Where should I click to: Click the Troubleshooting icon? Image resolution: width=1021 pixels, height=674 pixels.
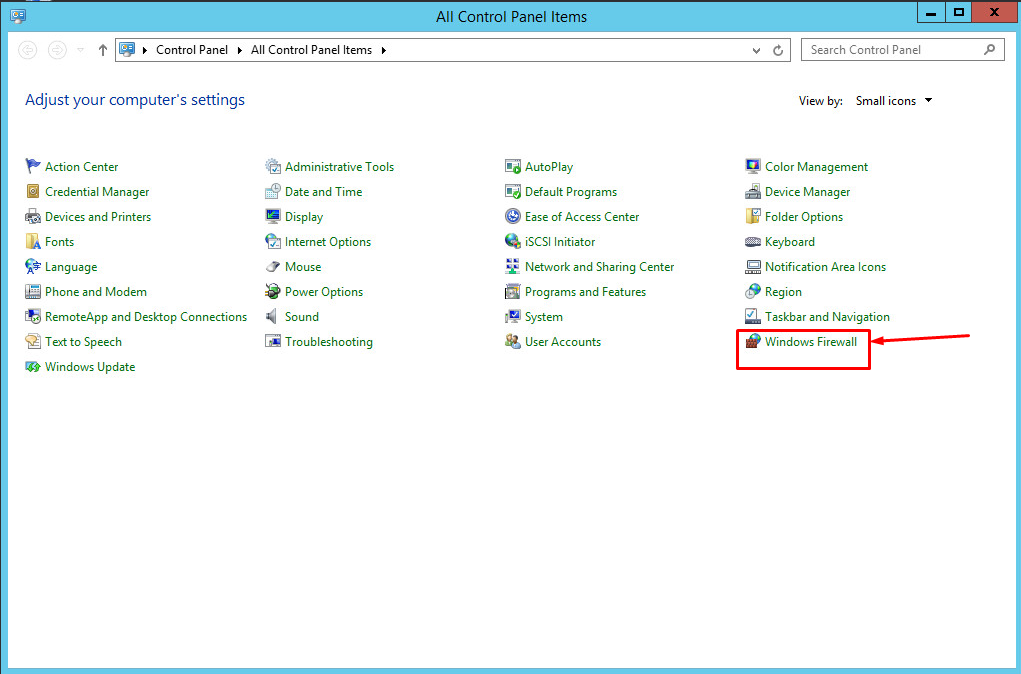coord(273,341)
